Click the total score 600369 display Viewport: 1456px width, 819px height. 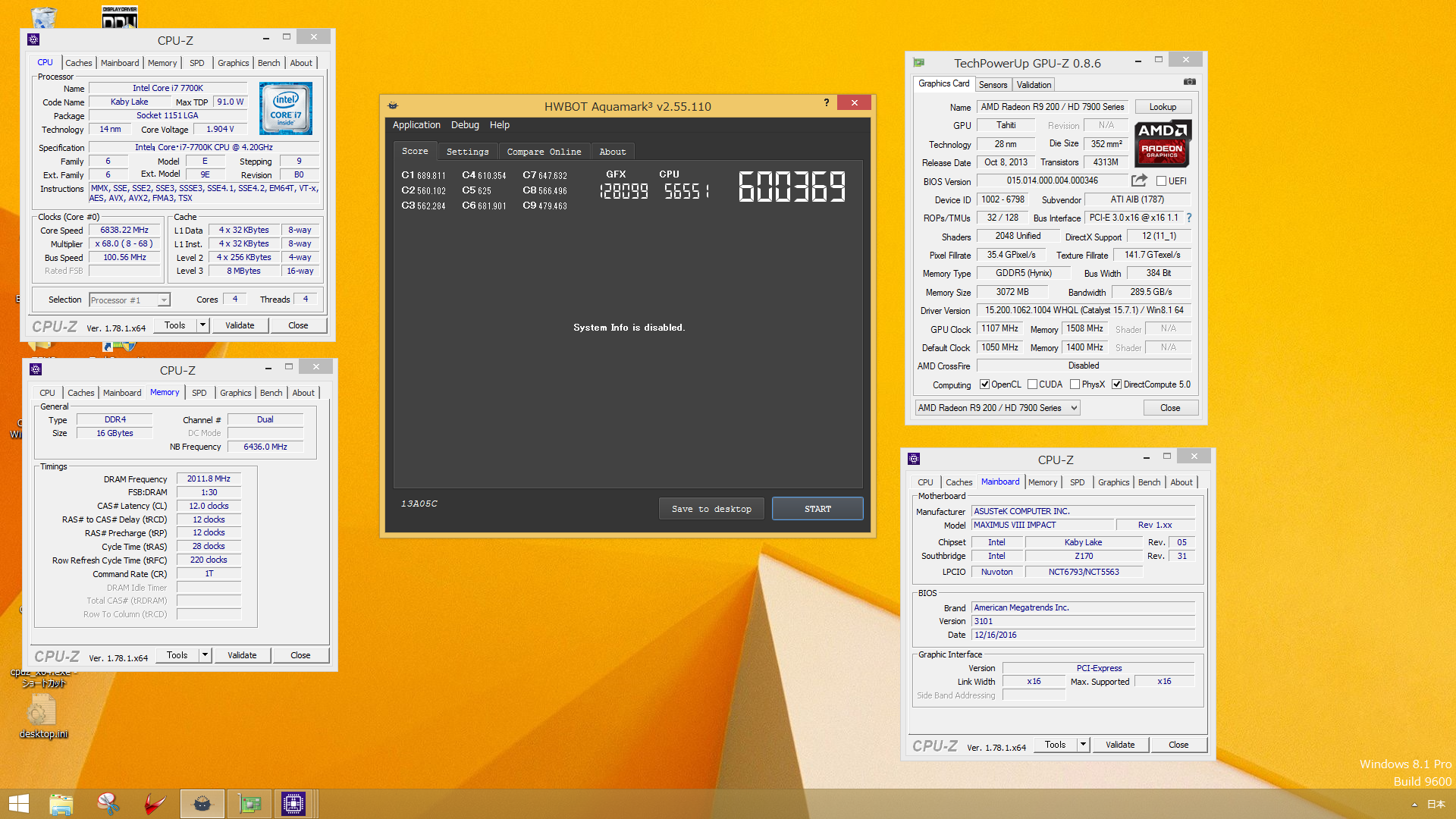tap(791, 187)
